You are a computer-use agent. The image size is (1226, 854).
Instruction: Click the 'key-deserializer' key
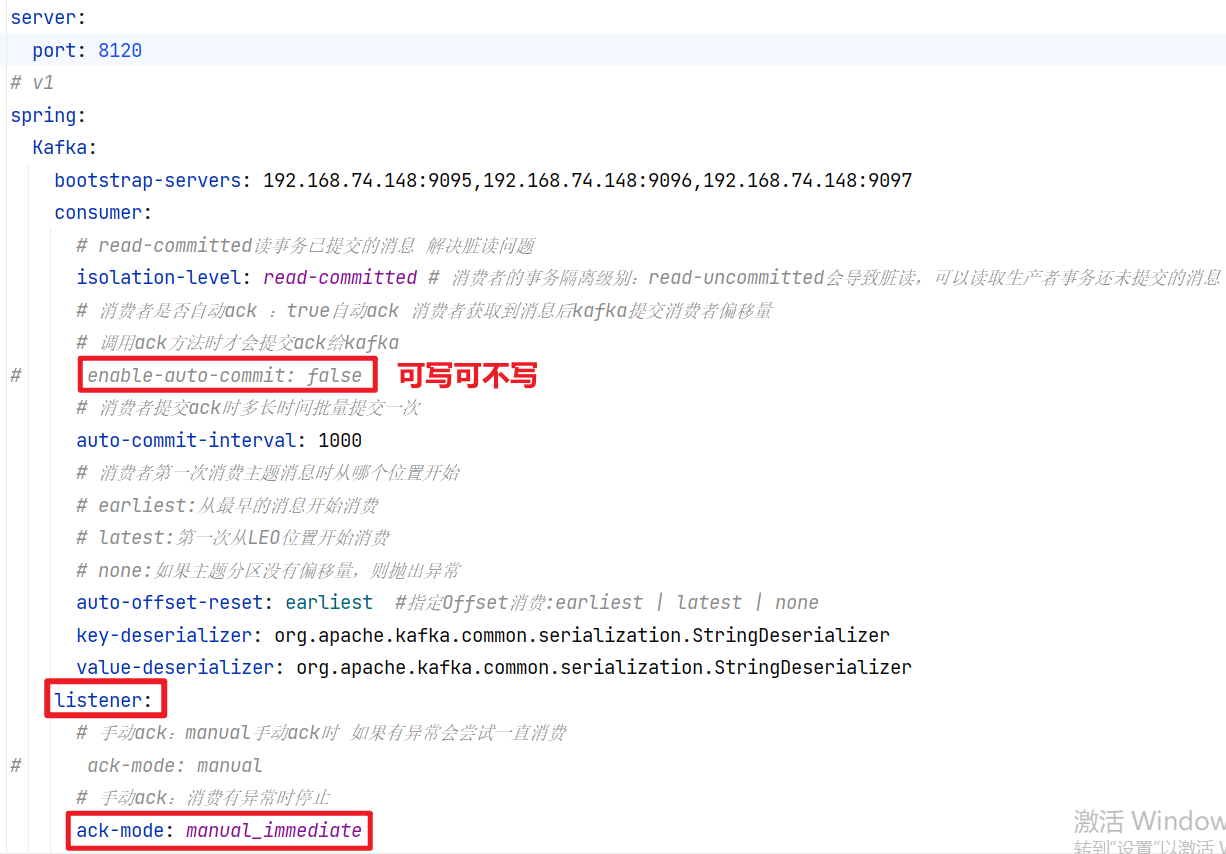pos(164,635)
